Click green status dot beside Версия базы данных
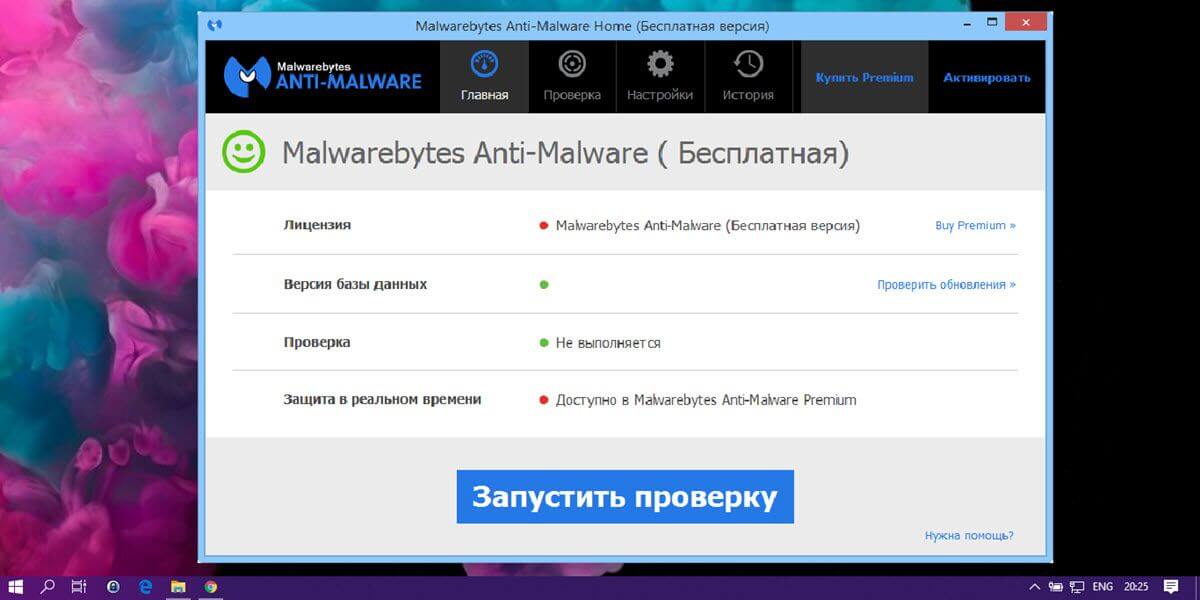 [x=544, y=284]
